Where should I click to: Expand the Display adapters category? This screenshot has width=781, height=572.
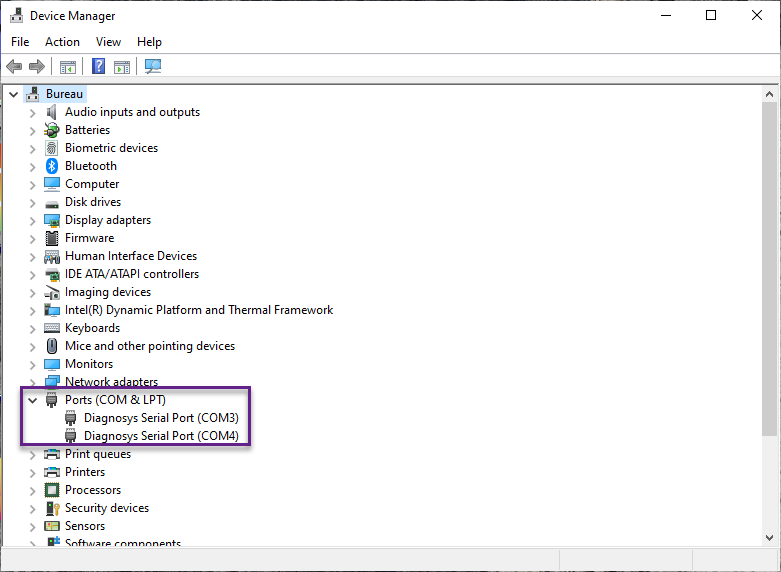(x=32, y=220)
